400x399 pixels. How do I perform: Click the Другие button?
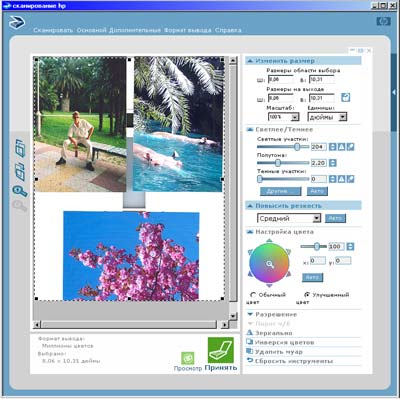click(x=280, y=191)
